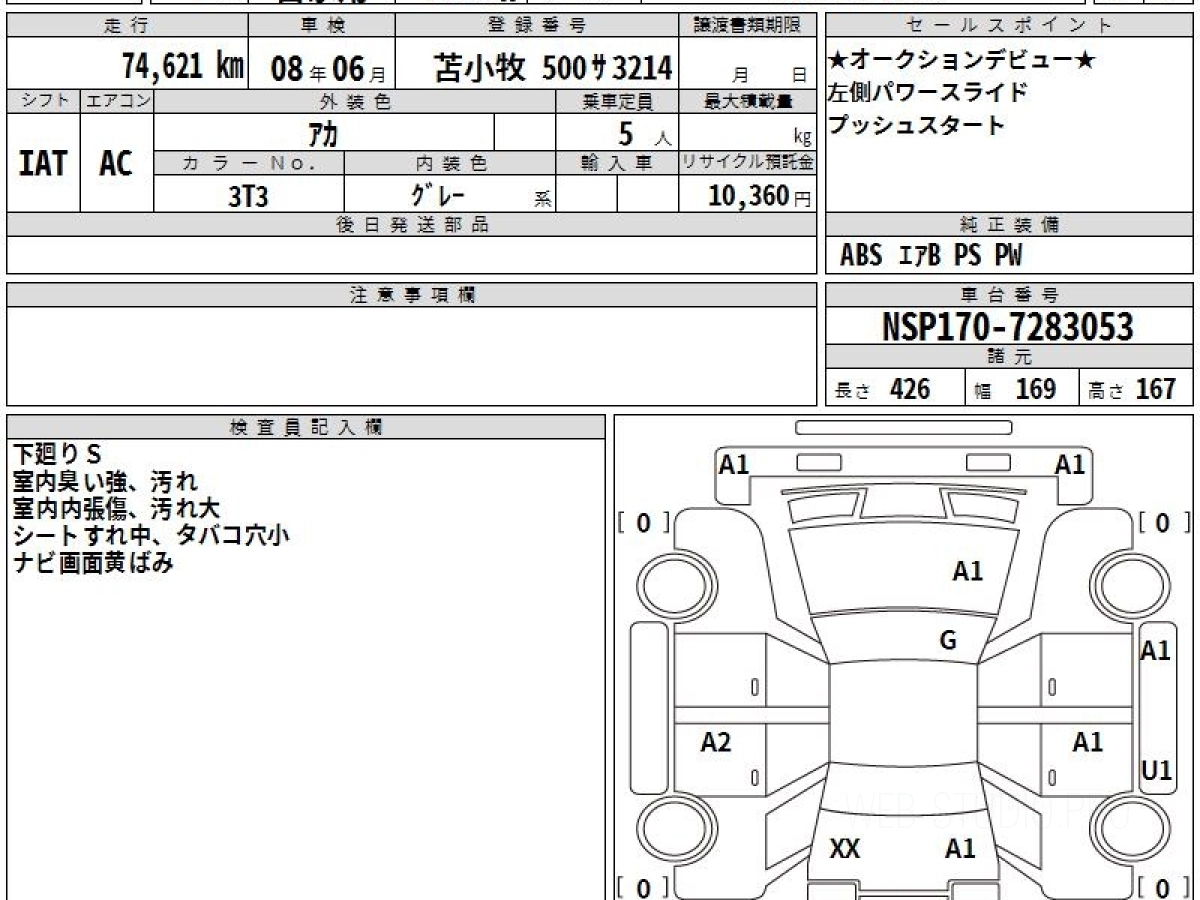Viewport: 1200px width, 900px height.
Task: Select the 最大積載量 header
Action: click(748, 101)
